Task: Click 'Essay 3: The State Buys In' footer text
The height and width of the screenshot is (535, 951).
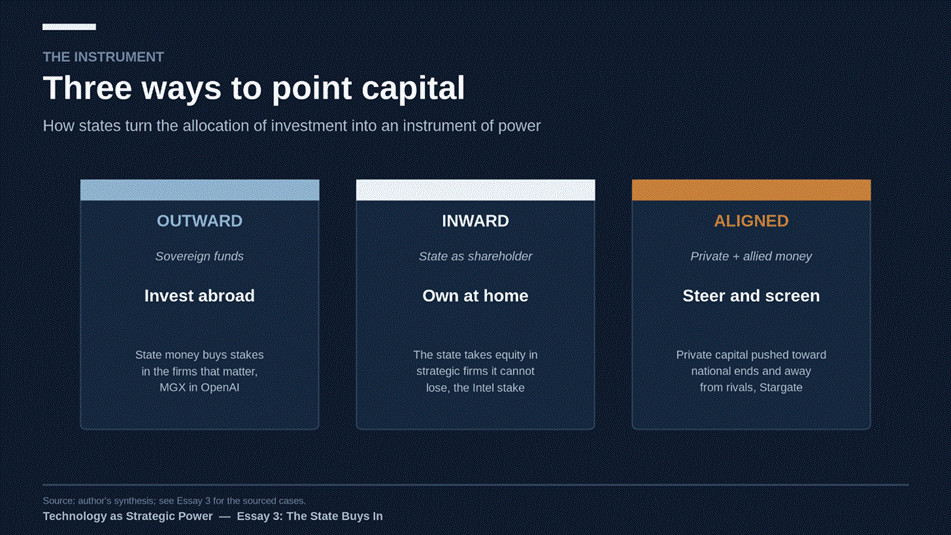Action: 309,516
